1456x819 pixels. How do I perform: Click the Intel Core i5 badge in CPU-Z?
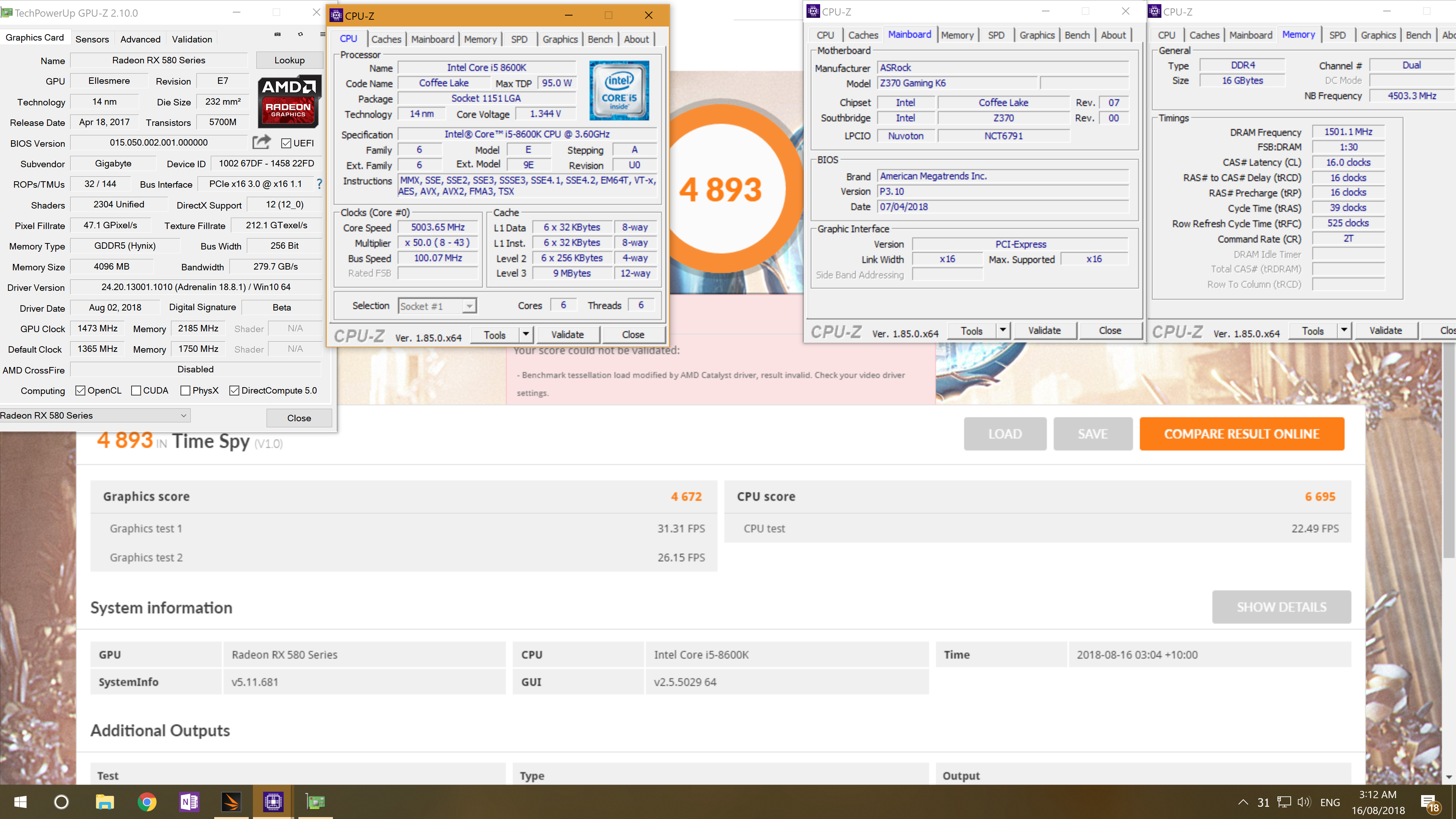point(619,91)
